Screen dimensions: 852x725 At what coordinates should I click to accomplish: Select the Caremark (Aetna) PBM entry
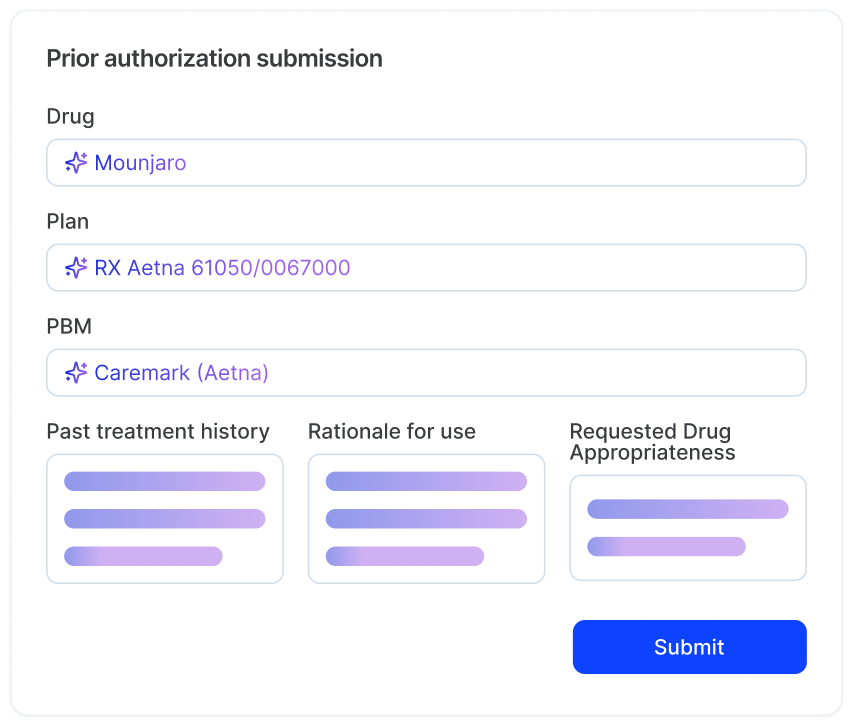pos(181,372)
